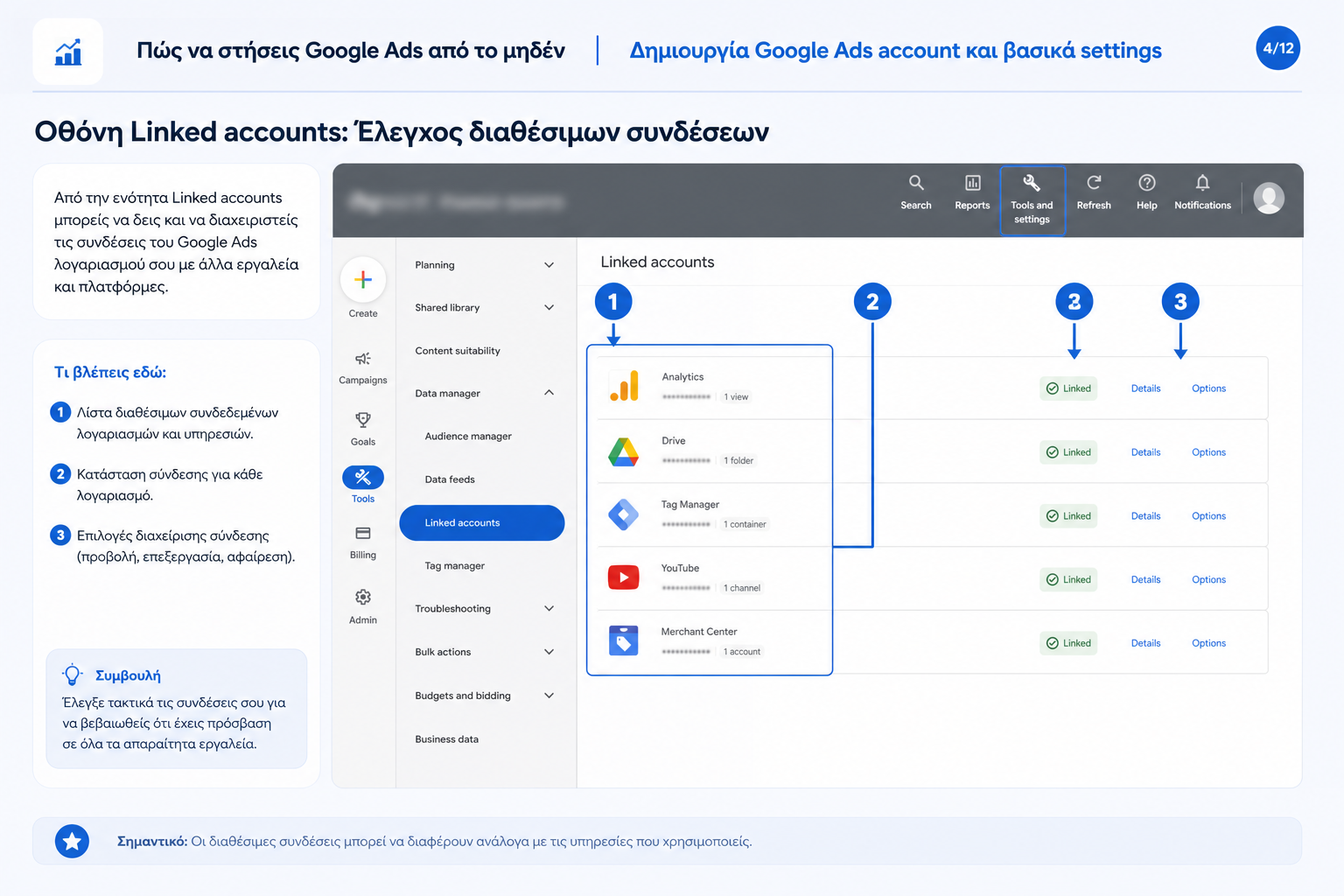This screenshot has height=896, width=1344.
Task: Open Details for Analytics row
Action: 1145,388
